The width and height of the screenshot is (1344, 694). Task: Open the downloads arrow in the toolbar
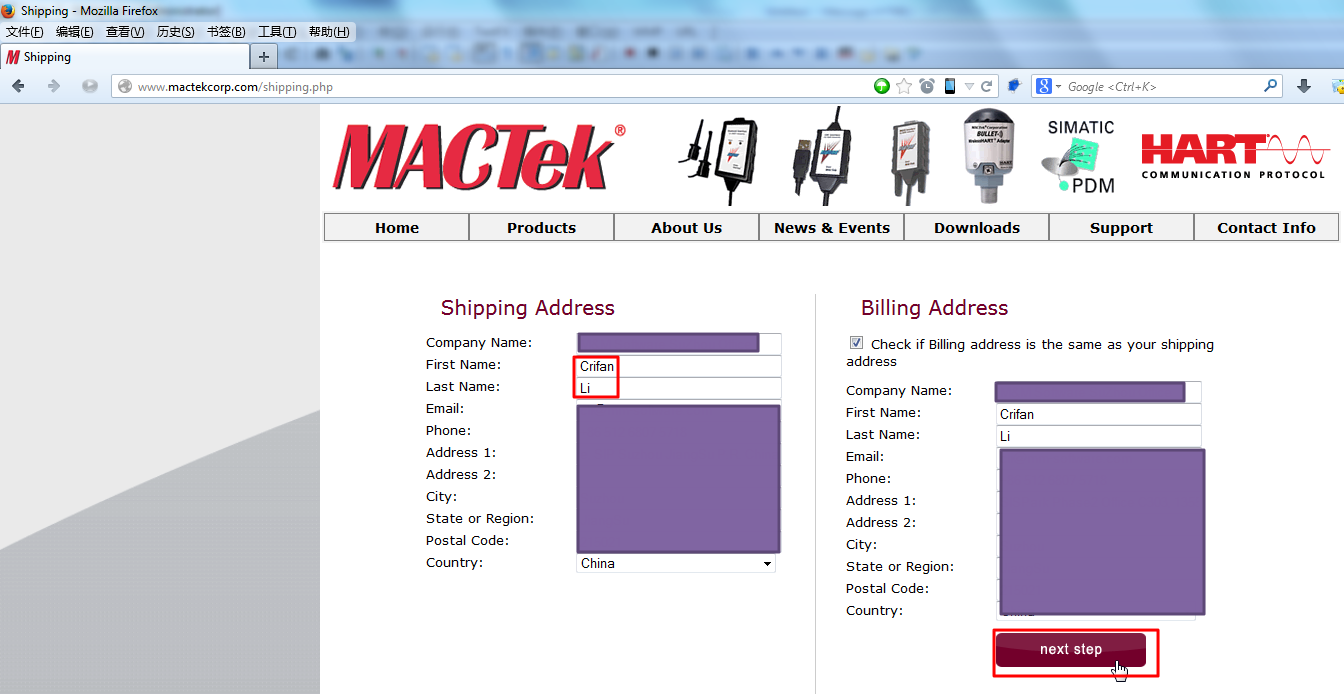1303,86
